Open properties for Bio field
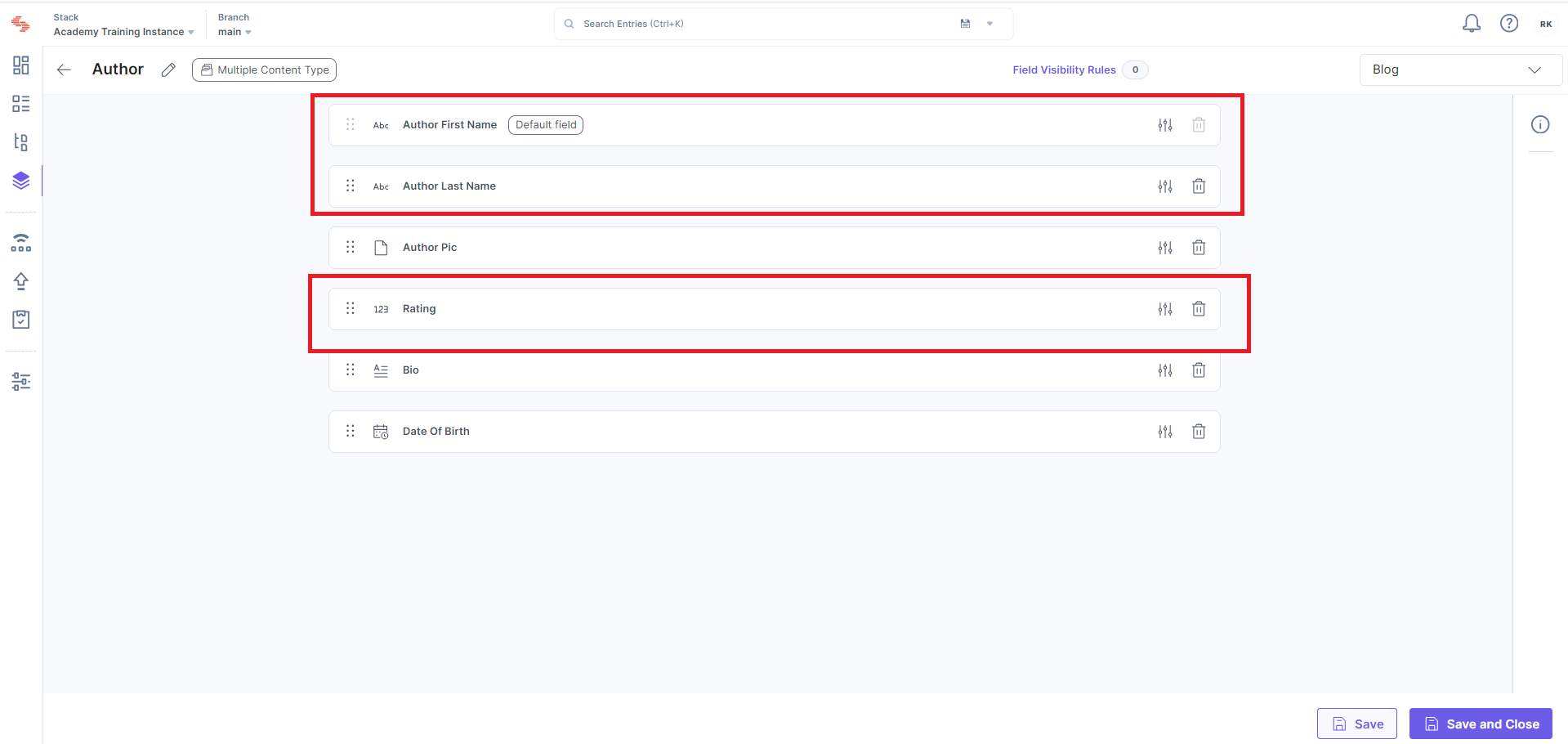 tap(1165, 370)
